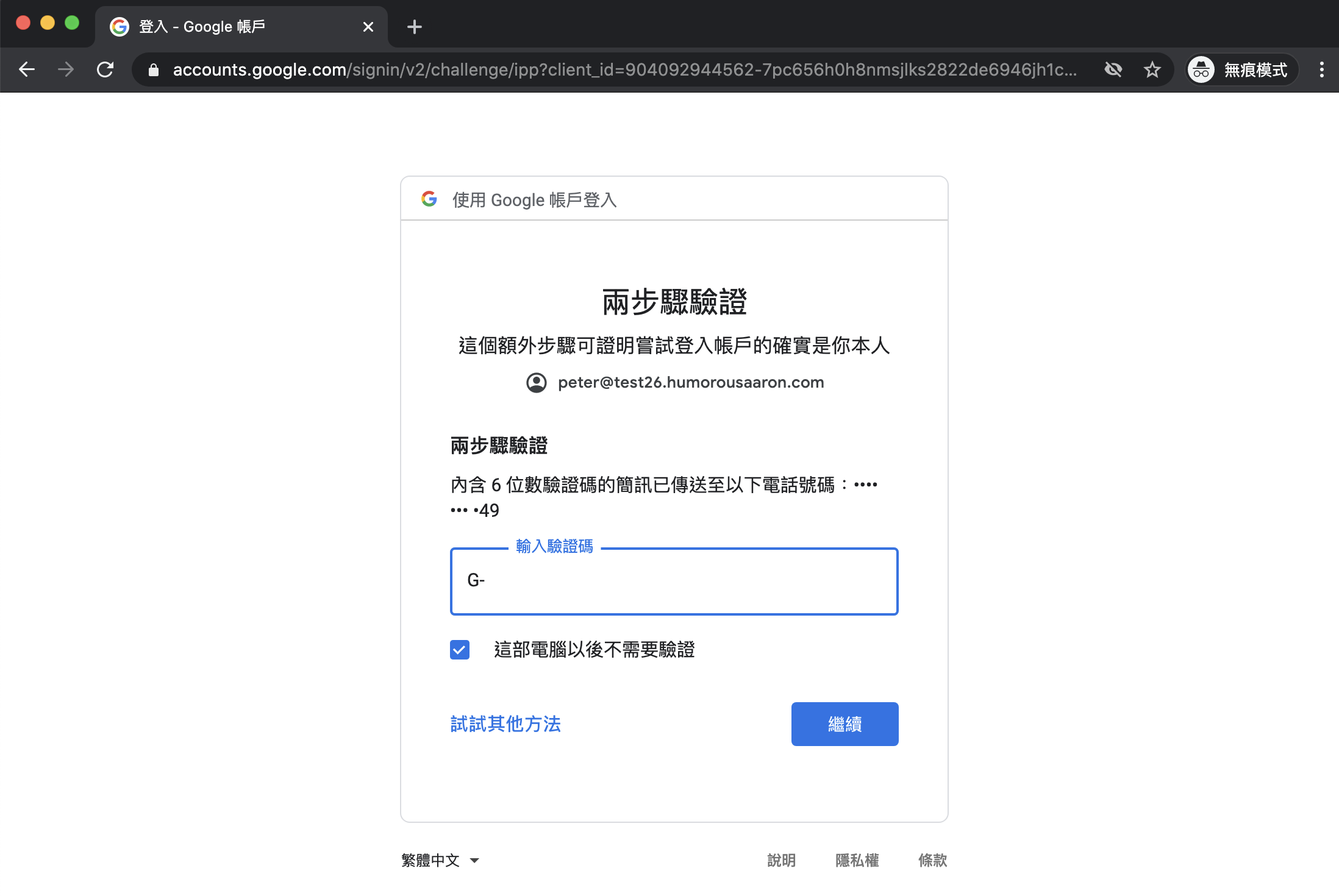The image size is (1339, 896).
Task: Open the incognito 無痕模式 profile chip
Action: click(1241, 70)
